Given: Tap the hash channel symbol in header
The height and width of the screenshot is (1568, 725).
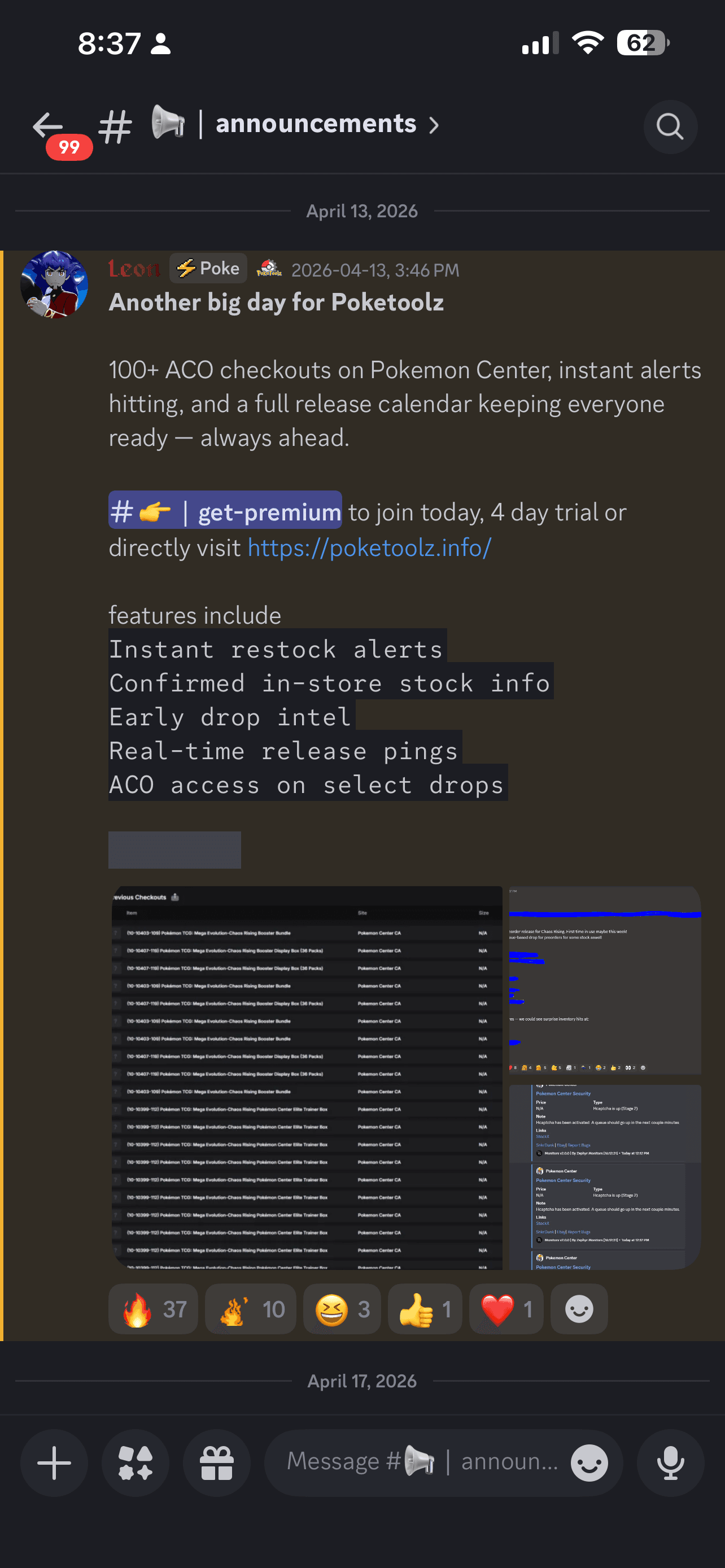Looking at the screenshot, I should (115, 126).
